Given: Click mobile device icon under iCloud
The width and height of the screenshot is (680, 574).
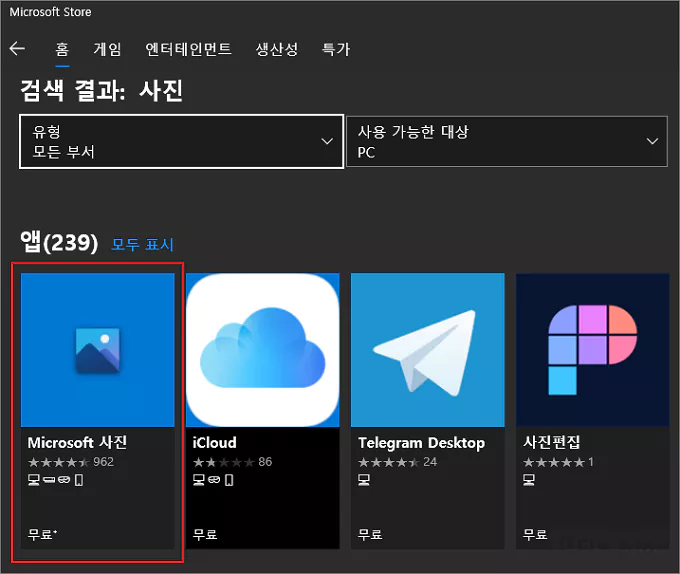Looking at the screenshot, I should tap(229, 480).
